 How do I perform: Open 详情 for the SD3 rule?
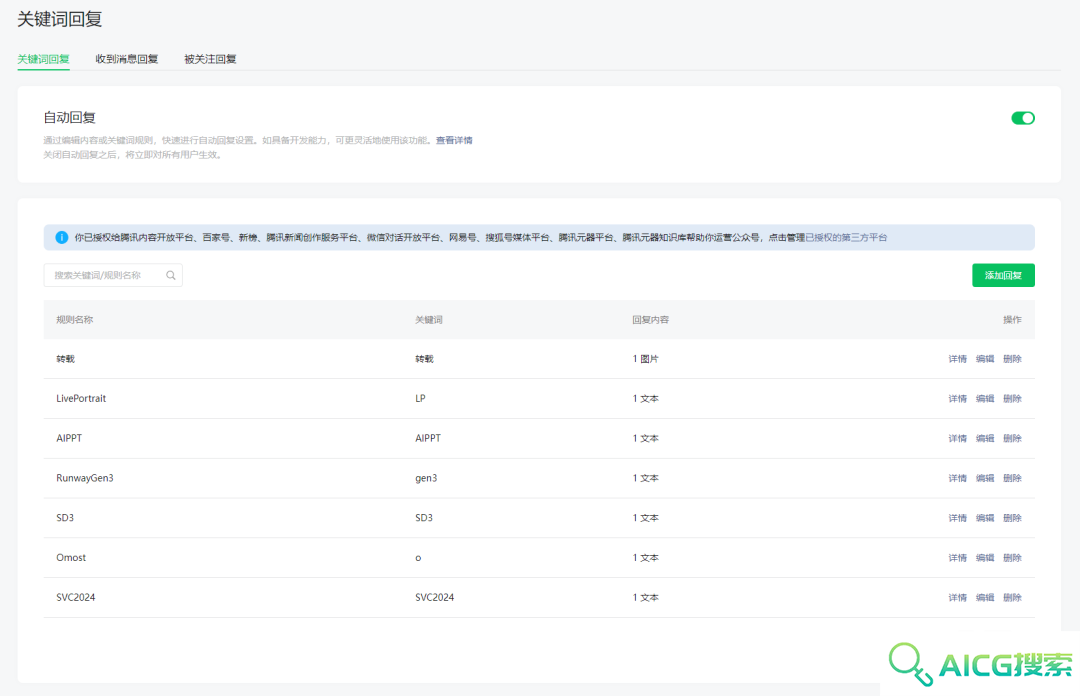click(957, 518)
